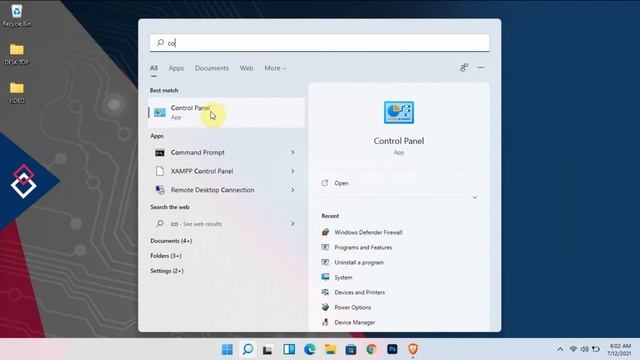
Task: Expand Folders (3+) results group
Action: [x=166, y=256]
